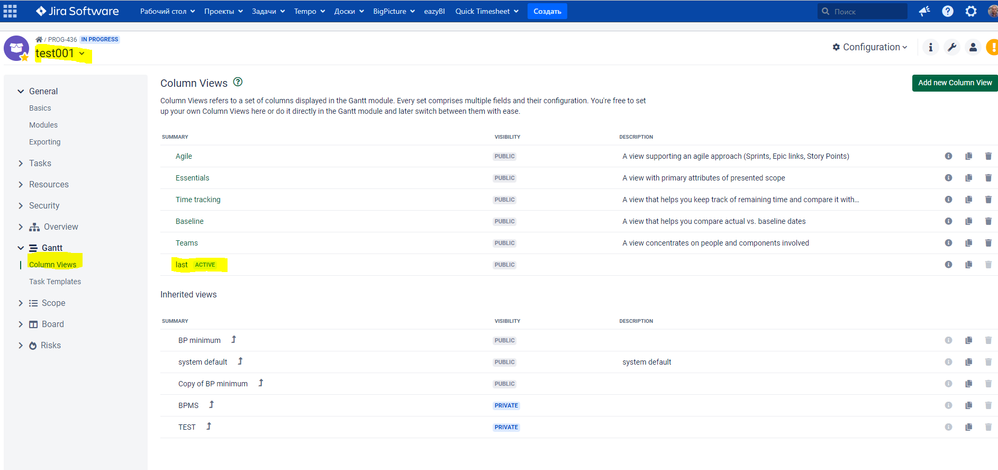Click Add new Column View button

click(x=955, y=83)
